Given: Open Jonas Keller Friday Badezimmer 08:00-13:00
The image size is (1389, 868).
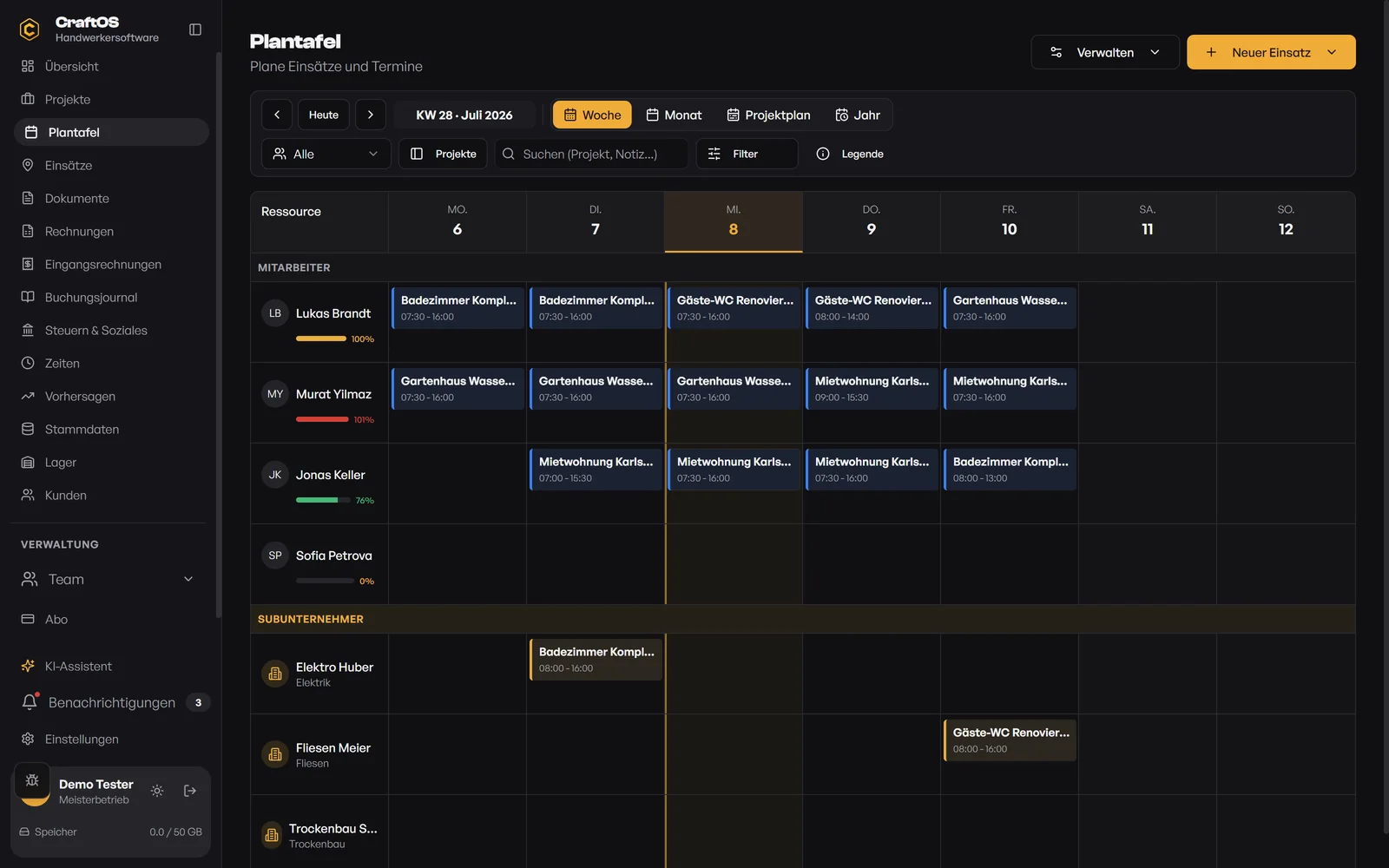Looking at the screenshot, I should (x=1010, y=470).
